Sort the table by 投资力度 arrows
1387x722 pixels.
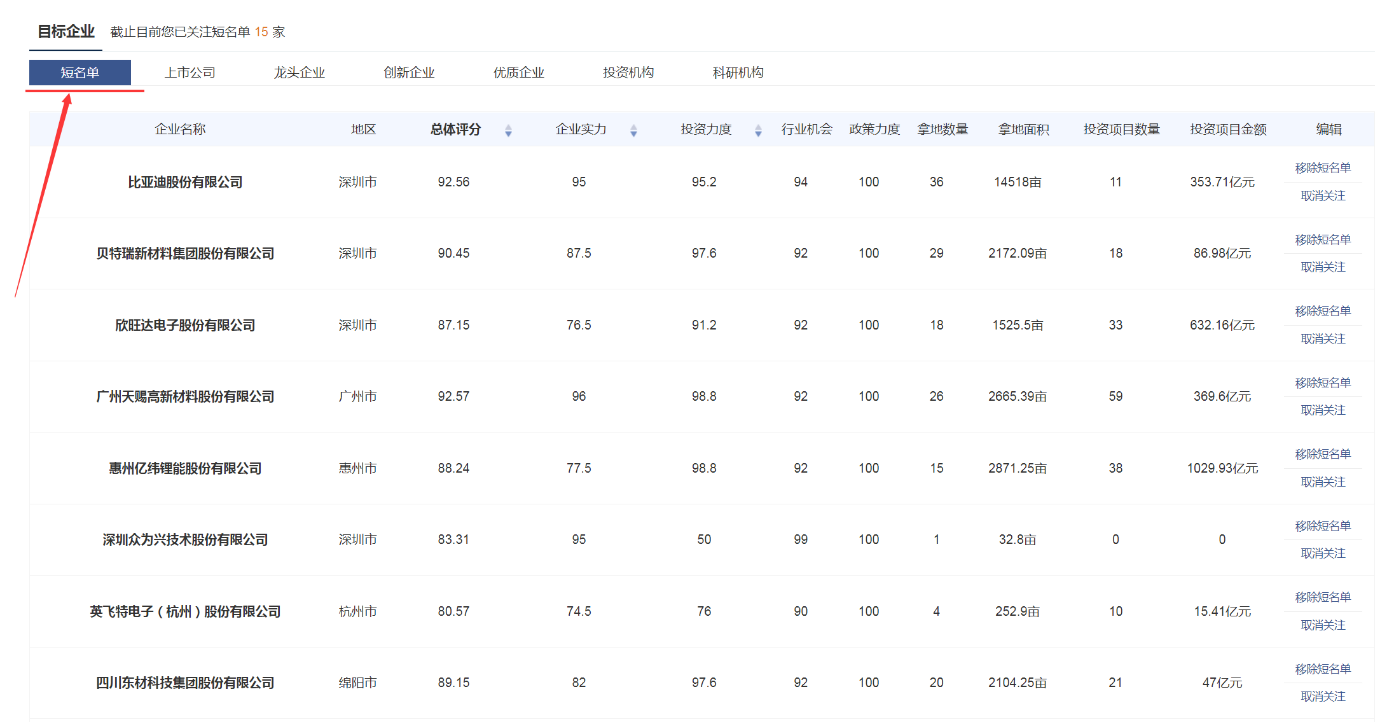758,130
